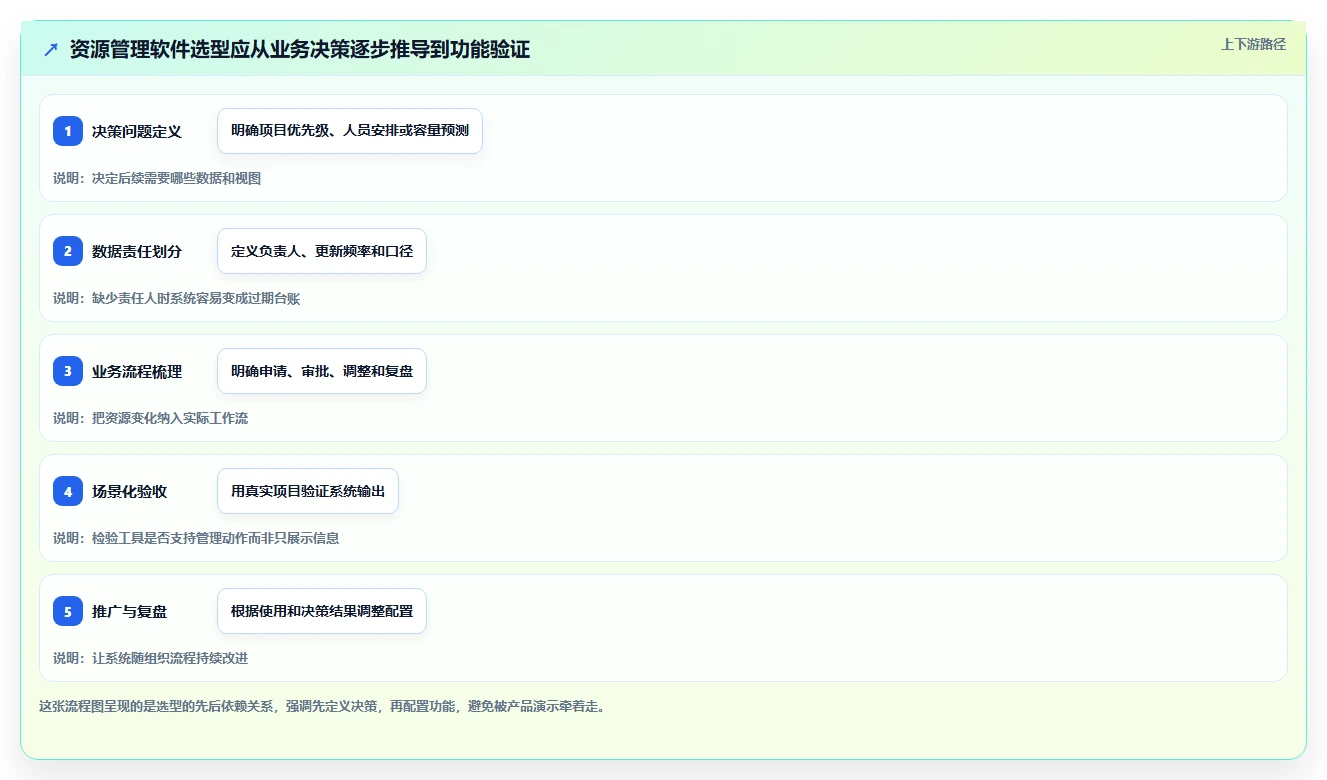Viewport: 1327px width, 780px height.
Task: Click the 明确项目优先级、人员安排或容量预测 chip
Action: 350,131
